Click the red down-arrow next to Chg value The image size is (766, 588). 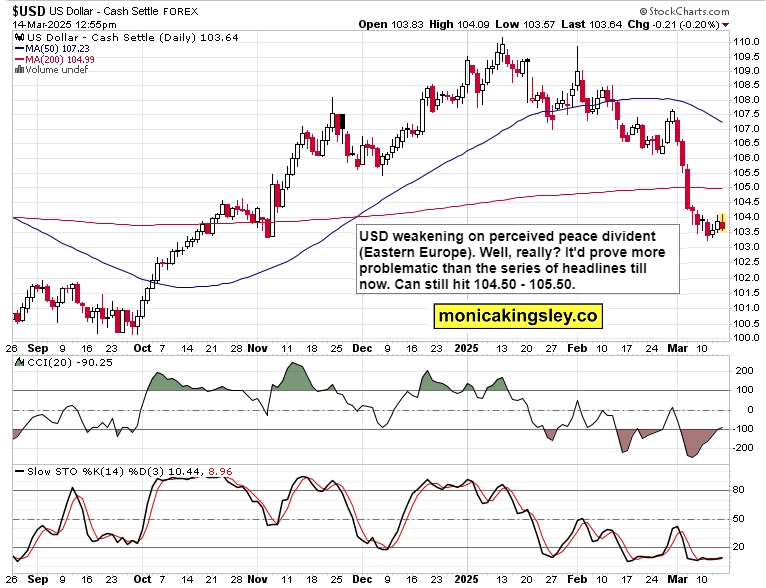725,24
